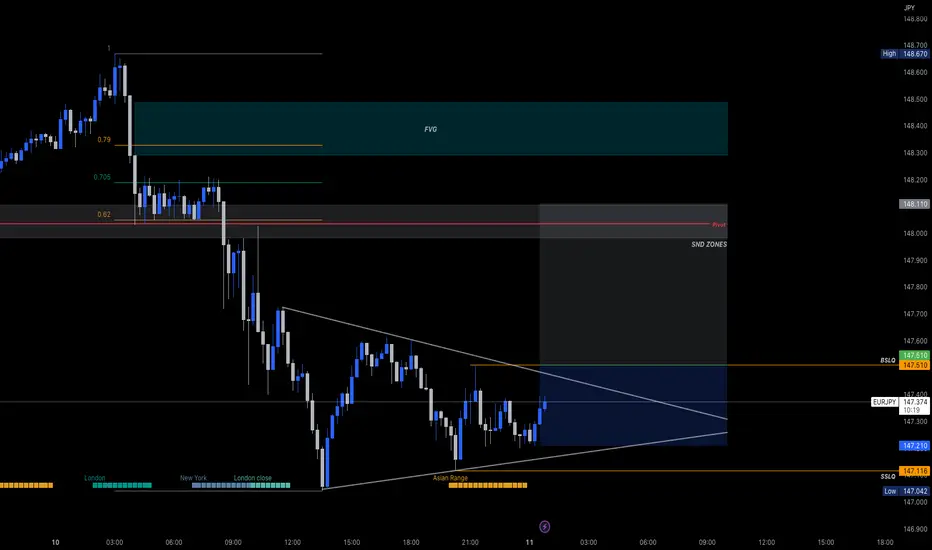Select the London session label
Viewport: 932px width, 550px height.
(x=95, y=478)
